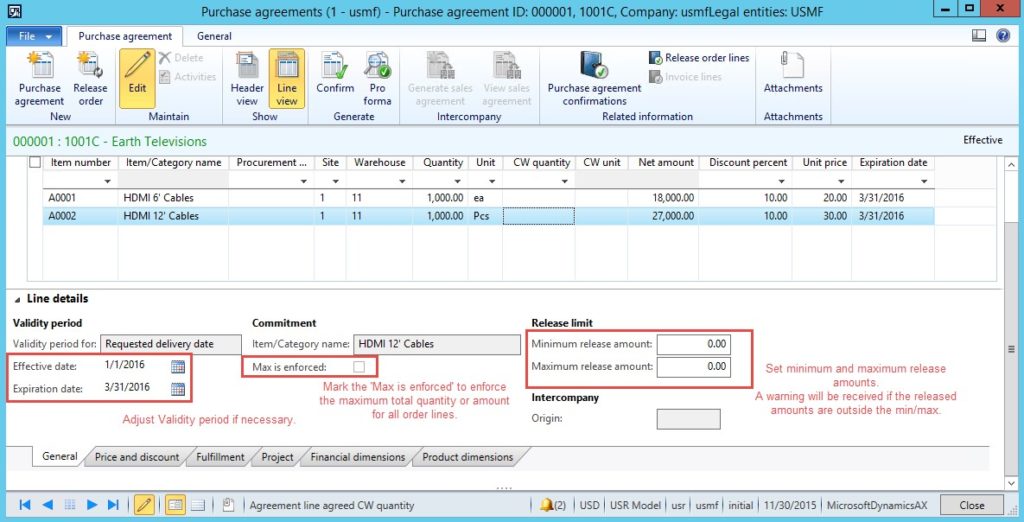
Task: Select the General line details tab
Action: pos(60,457)
